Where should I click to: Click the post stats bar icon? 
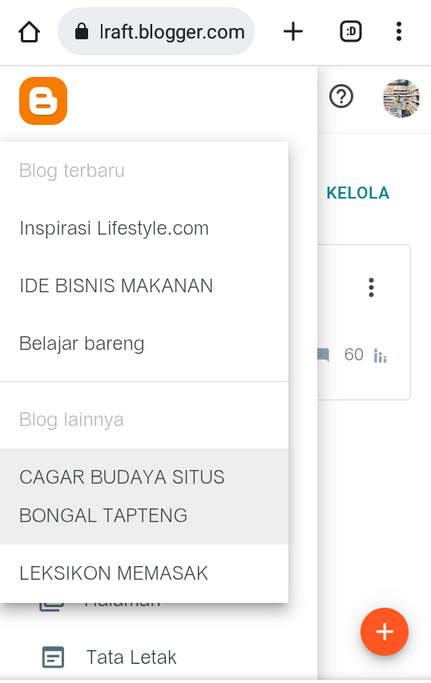click(380, 356)
